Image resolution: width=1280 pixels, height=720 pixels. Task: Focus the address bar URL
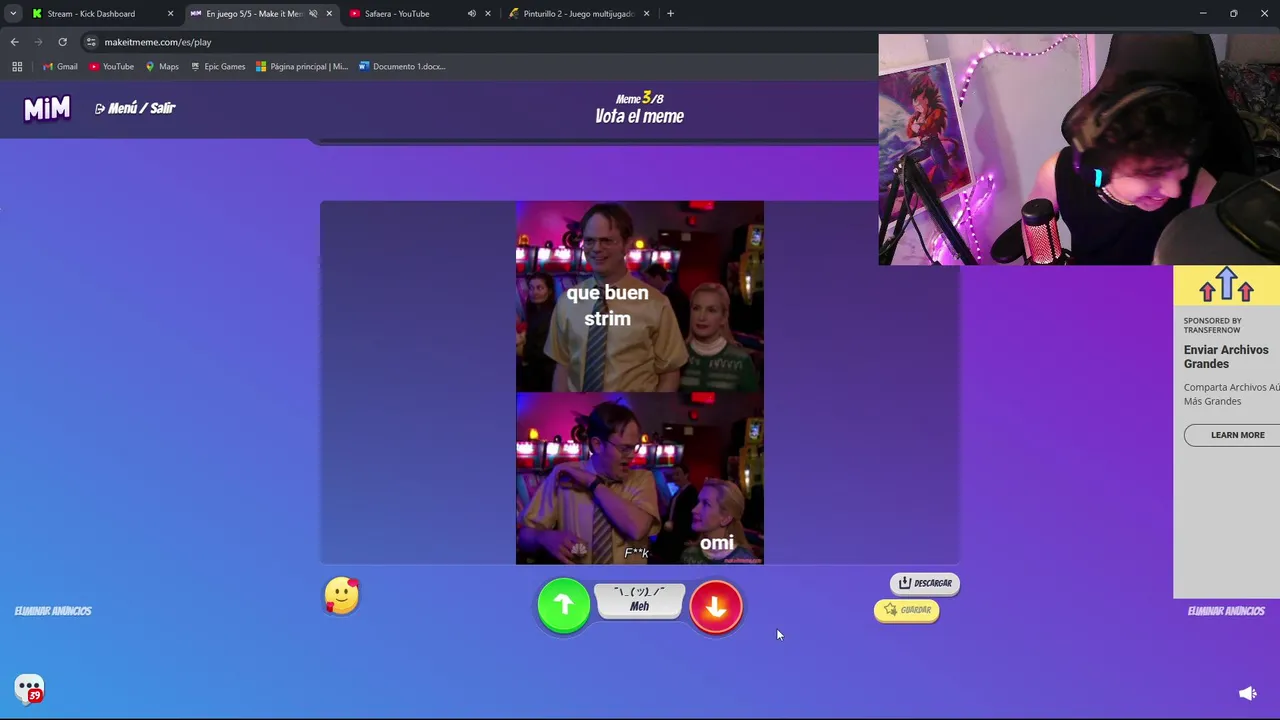(158, 42)
